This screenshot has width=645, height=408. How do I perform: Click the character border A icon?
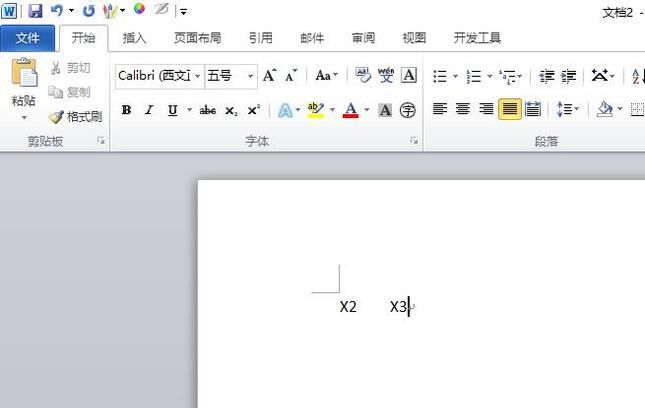[x=409, y=75]
